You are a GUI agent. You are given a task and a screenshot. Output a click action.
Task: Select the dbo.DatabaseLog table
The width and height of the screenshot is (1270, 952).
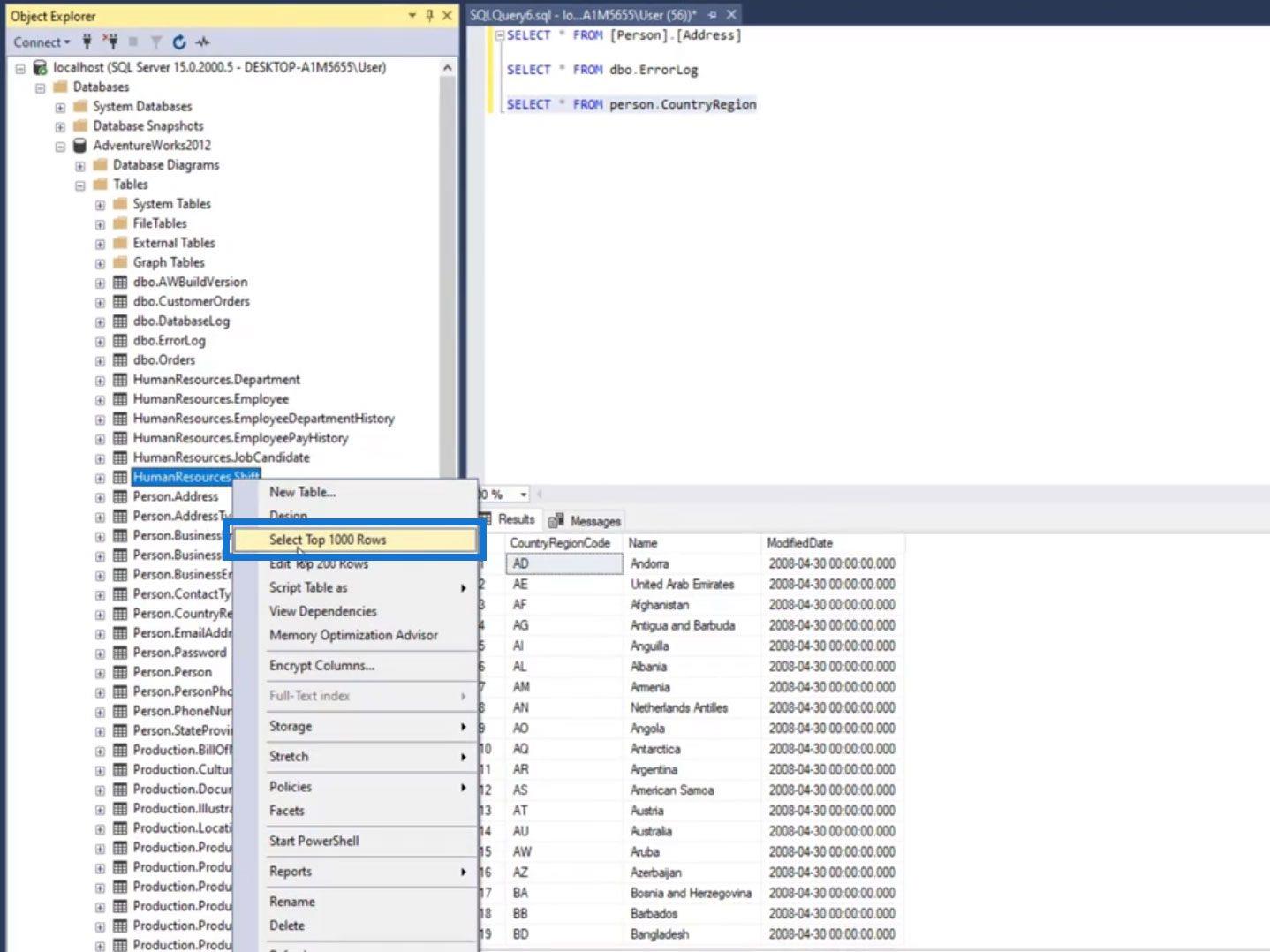click(x=181, y=321)
